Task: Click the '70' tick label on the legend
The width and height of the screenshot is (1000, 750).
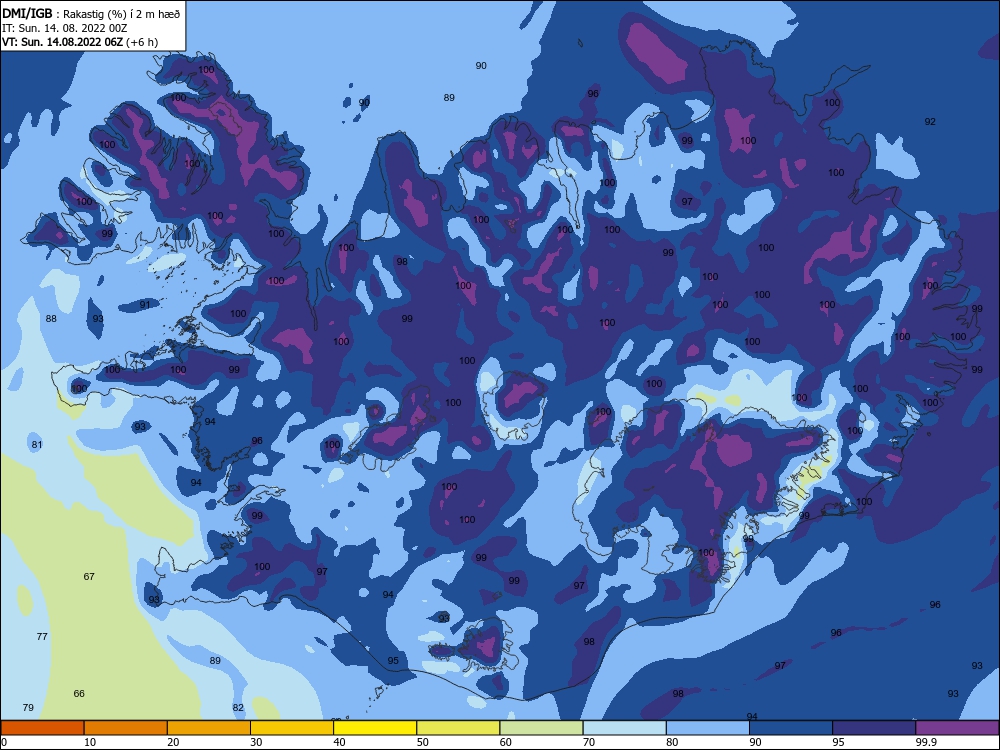Action: point(589,742)
